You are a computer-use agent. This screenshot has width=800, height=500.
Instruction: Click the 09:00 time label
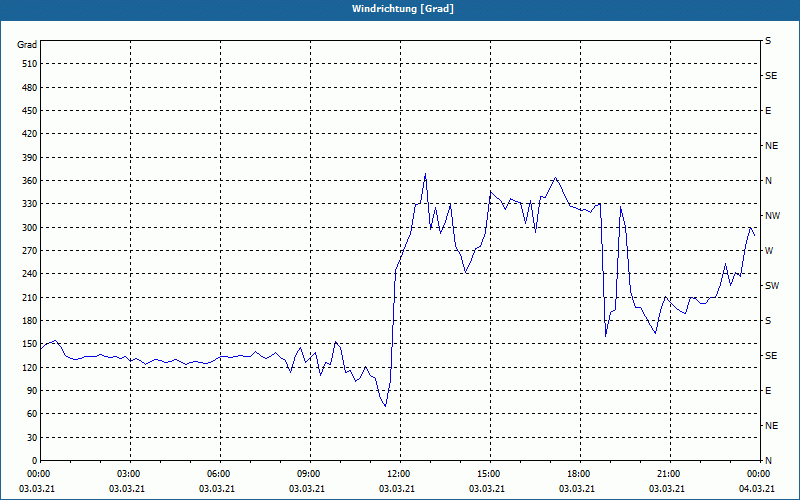pyautogui.click(x=307, y=473)
